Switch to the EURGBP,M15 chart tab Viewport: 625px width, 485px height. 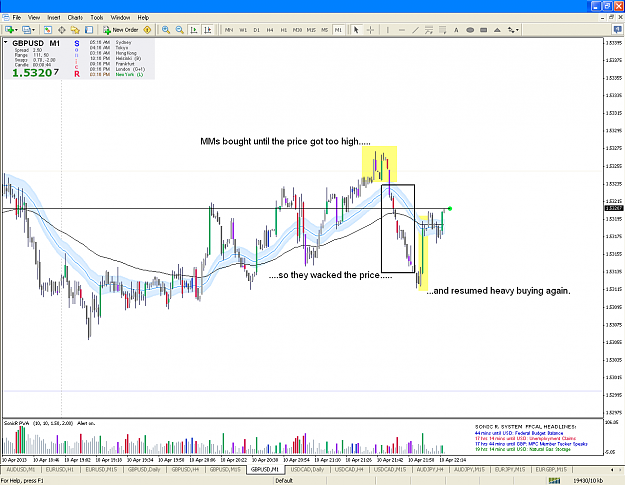tap(551, 469)
